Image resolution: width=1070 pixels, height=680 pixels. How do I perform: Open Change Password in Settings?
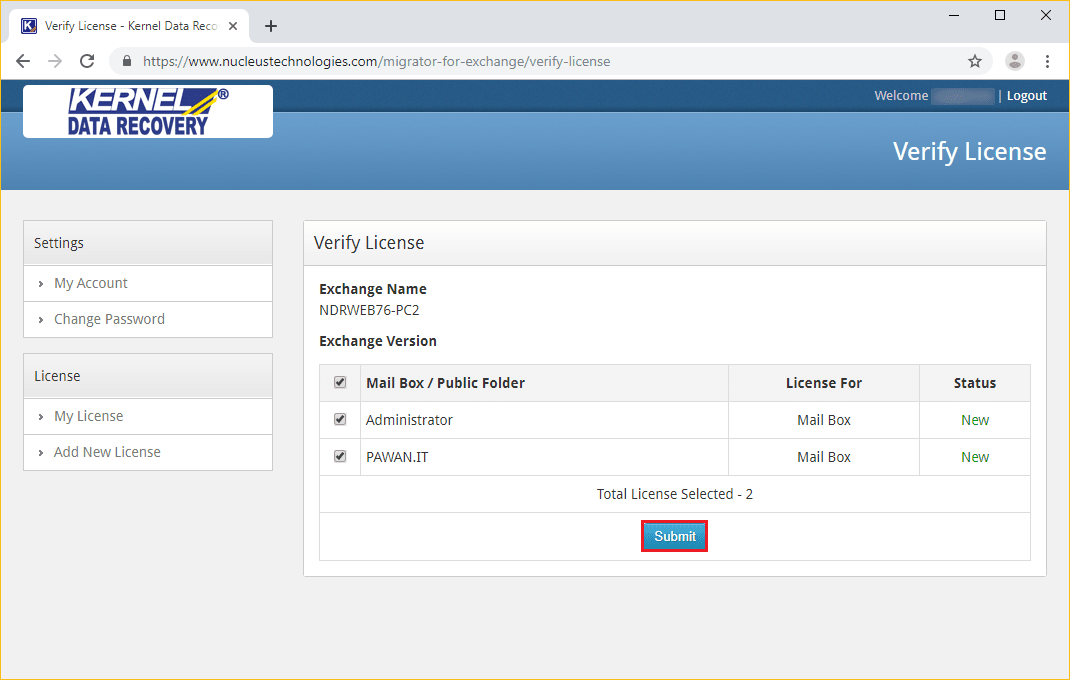click(109, 320)
